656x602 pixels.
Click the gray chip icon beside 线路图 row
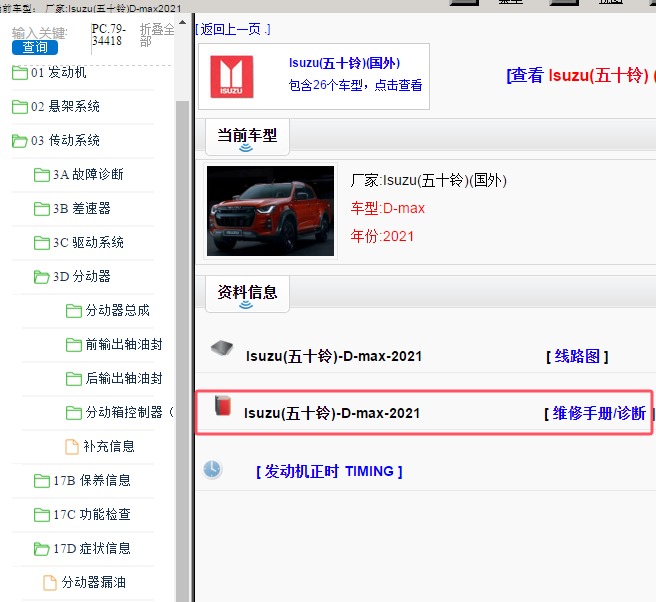click(222, 348)
